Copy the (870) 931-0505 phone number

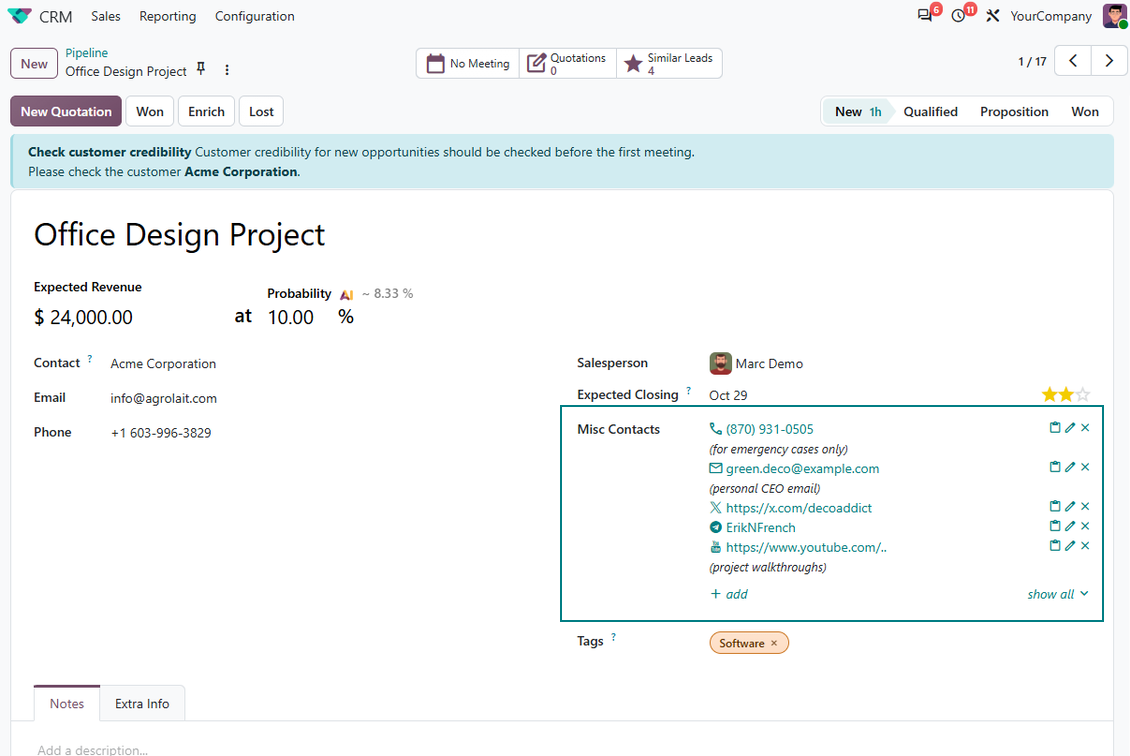pos(1054,427)
